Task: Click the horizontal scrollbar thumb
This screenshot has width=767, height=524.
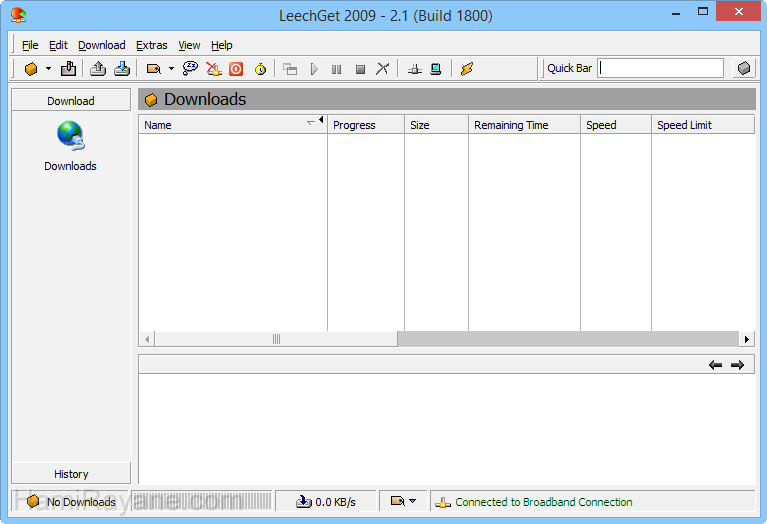Action: click(x=276, y=339)
